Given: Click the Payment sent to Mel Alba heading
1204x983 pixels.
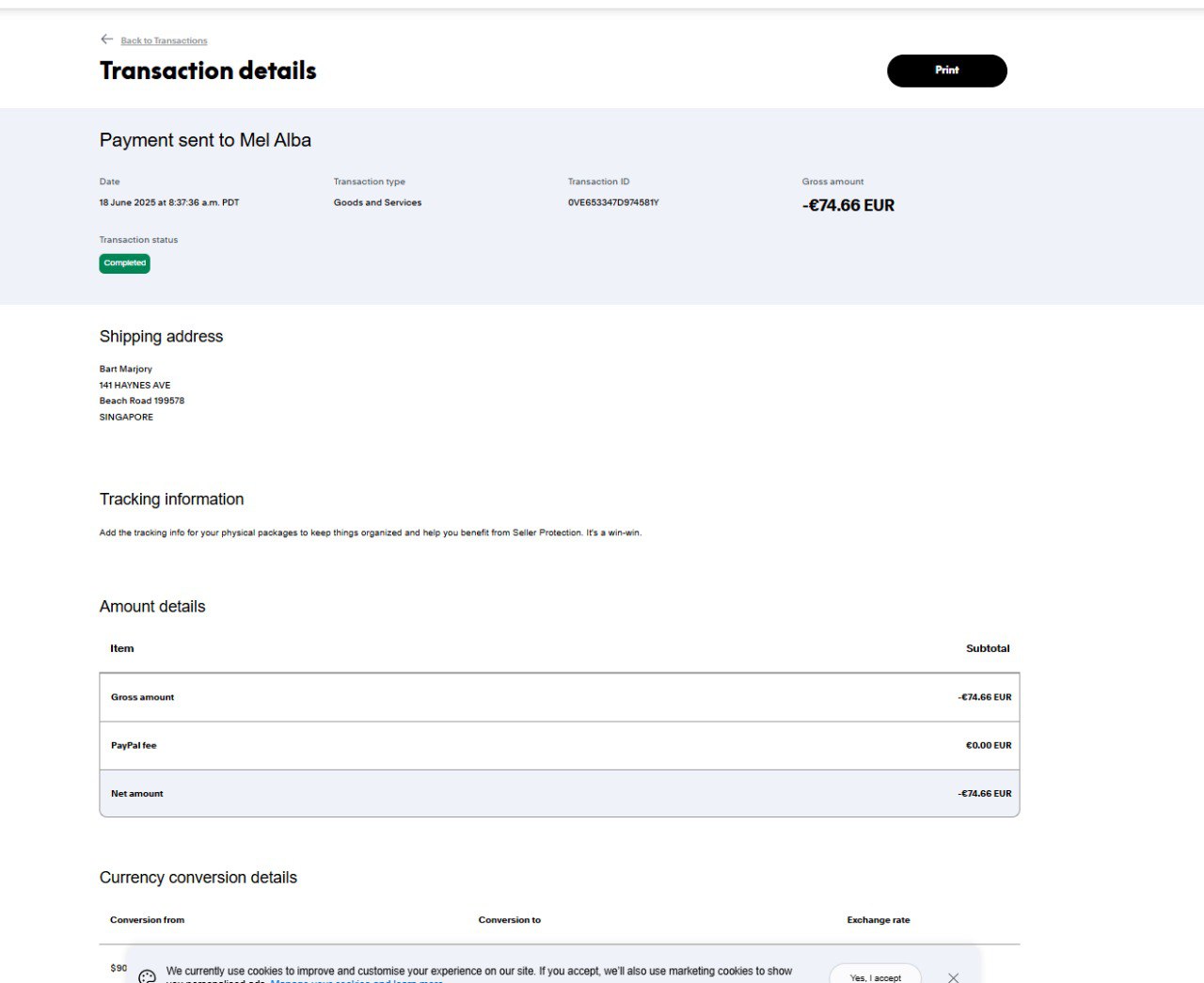Looking at the screenshot, I should coord(205,140).
